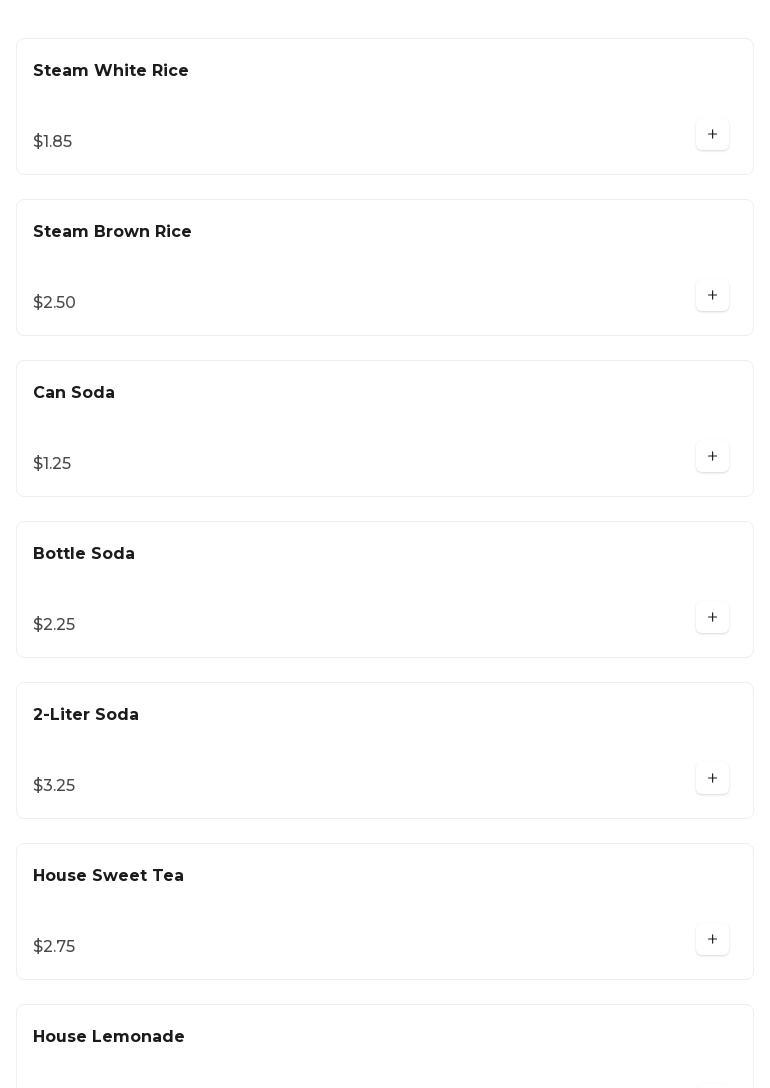Click the $1.85 price label
This screenshot has height=1088, width=770.
(53, 142)
